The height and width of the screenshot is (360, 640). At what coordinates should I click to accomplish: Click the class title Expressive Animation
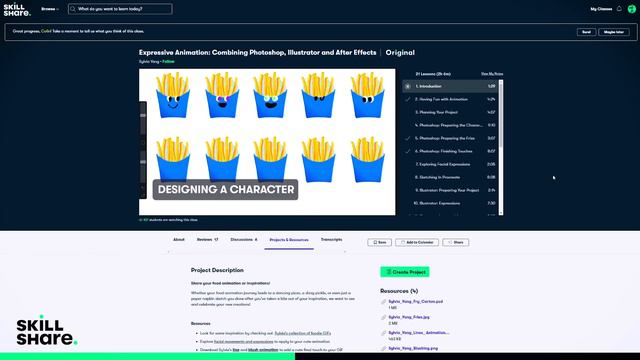click(x=257, y=53)
